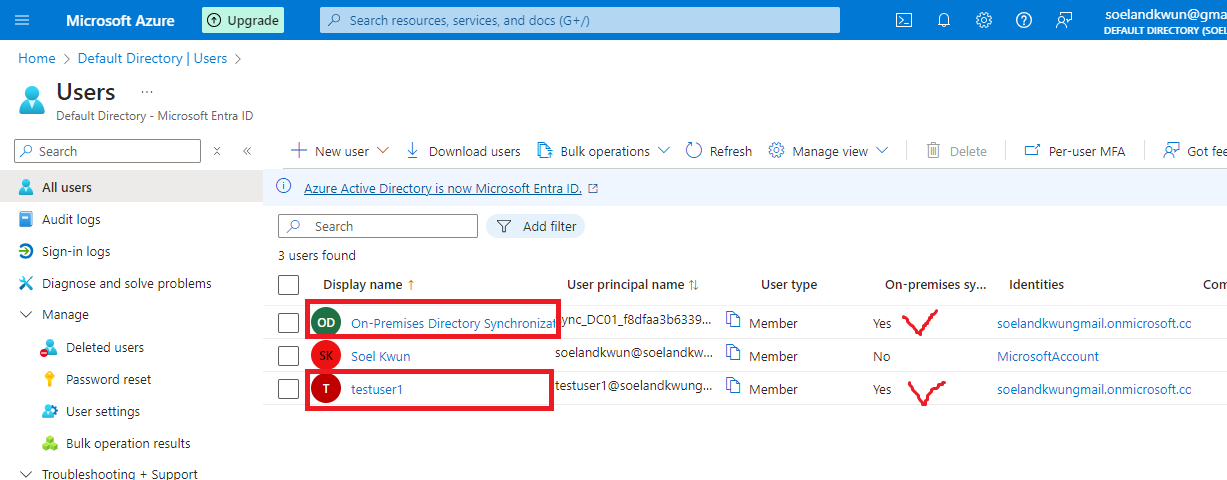
Task: Click the info icon in banner
Action: pyautogui.click(x=284, y=187)
